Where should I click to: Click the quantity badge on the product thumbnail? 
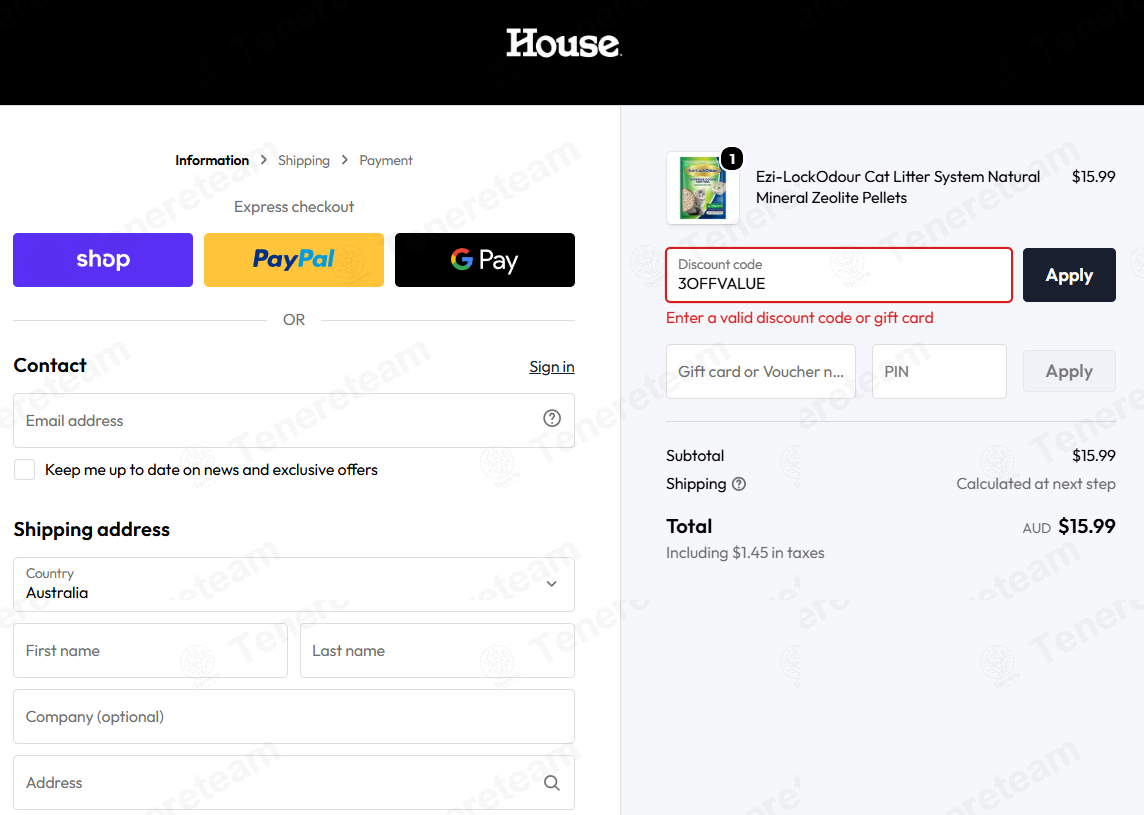[x=731, y=158]
